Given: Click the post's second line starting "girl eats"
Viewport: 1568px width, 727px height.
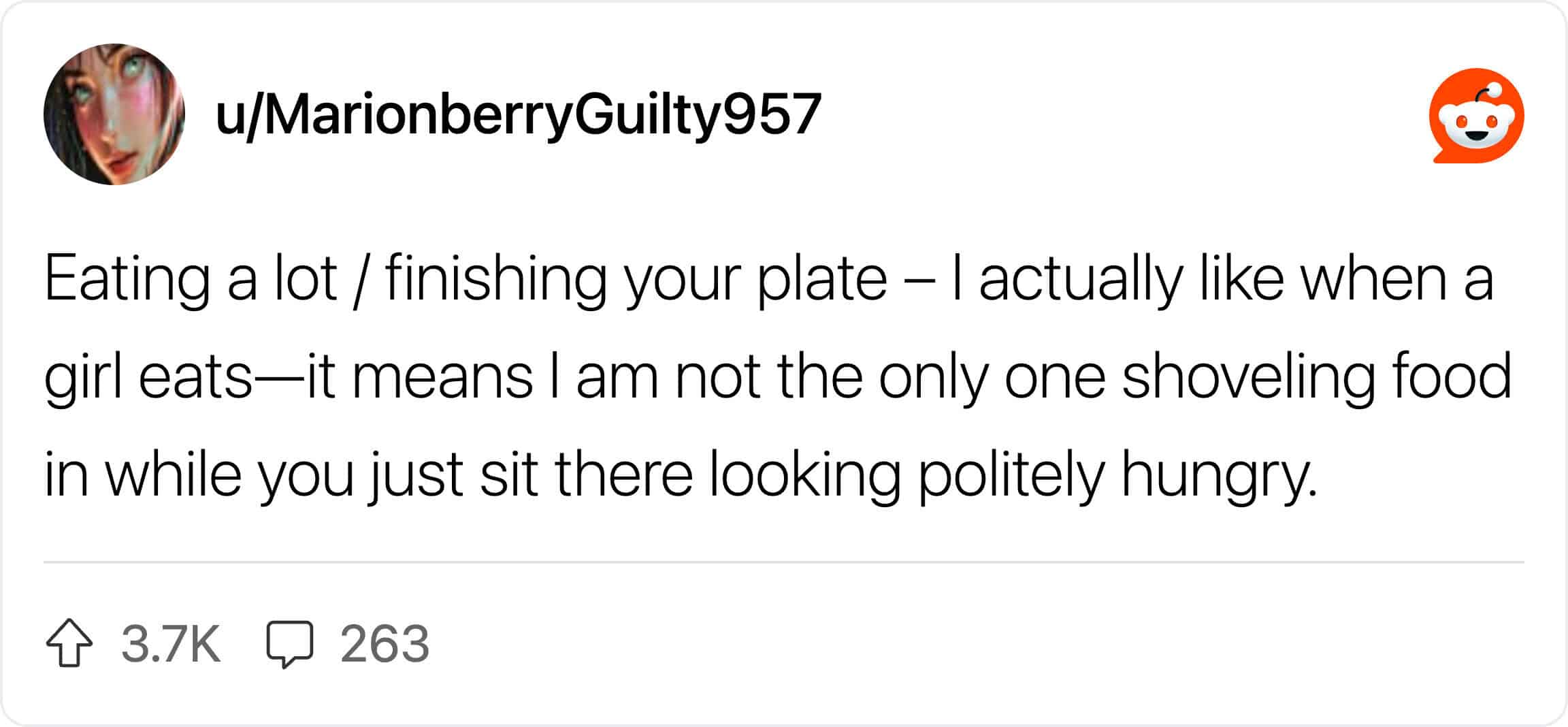Looking at the screenshot, I should coord(777,376).
